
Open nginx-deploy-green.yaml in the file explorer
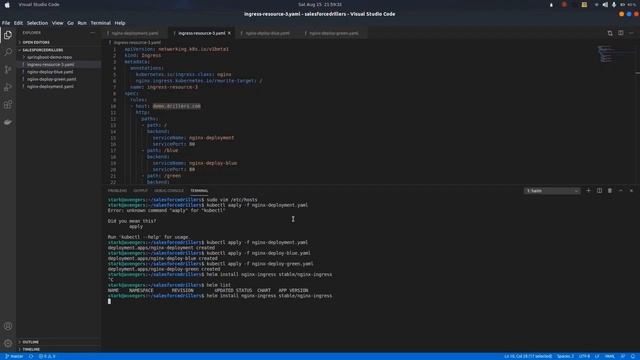click(x=51, y=79)
